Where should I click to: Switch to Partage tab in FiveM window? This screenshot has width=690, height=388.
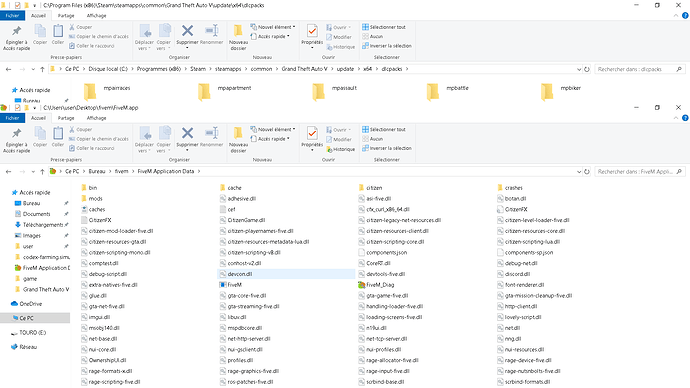(66, 118)
